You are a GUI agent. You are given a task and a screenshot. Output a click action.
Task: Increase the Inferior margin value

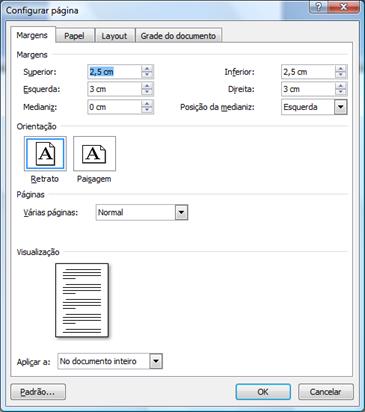[x=340, y=69]
